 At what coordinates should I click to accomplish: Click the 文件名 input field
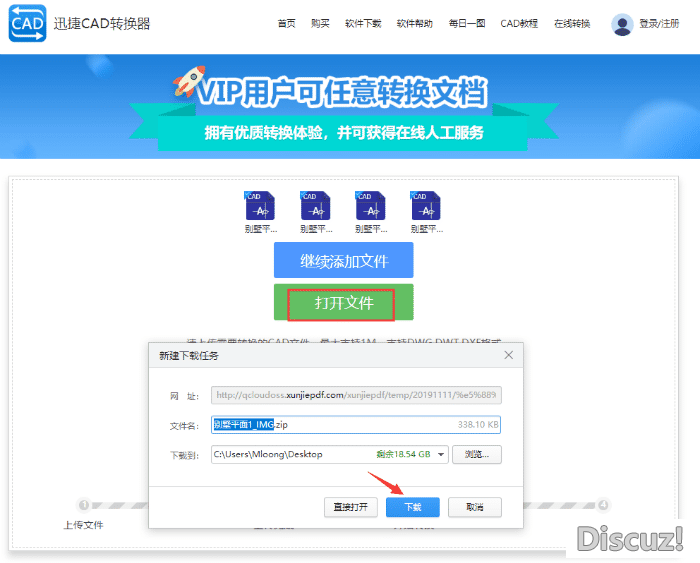[380, 425]
